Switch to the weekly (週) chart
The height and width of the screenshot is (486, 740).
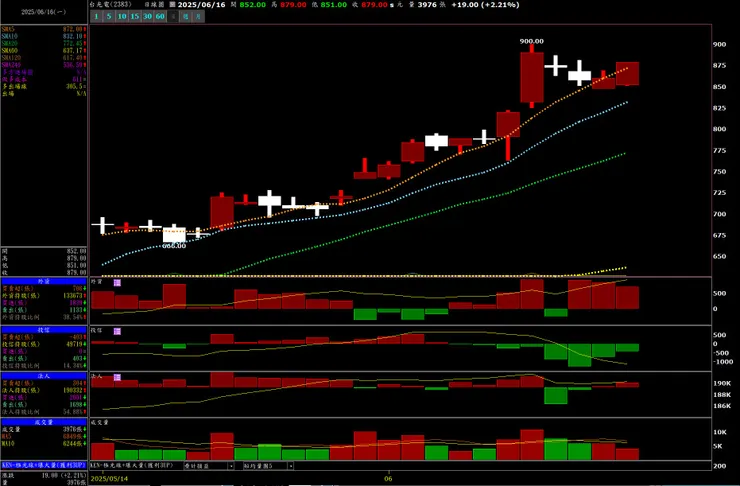pos(186,17)
